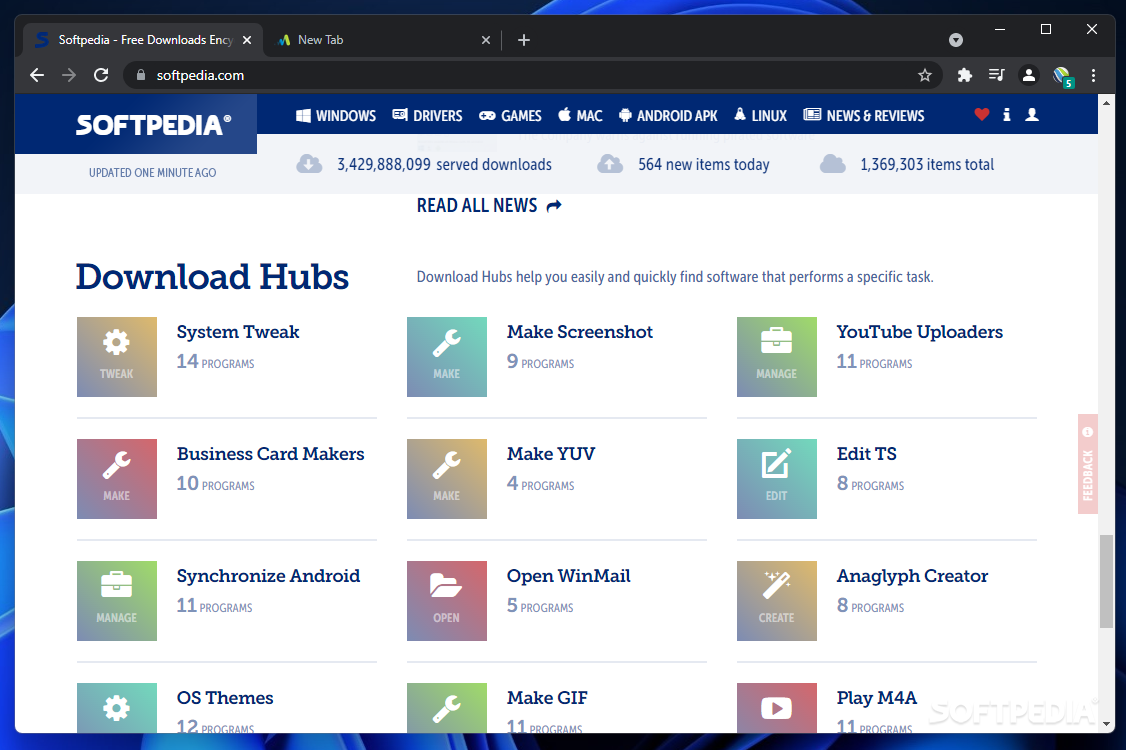Open the Feedback side tab

1087,464
